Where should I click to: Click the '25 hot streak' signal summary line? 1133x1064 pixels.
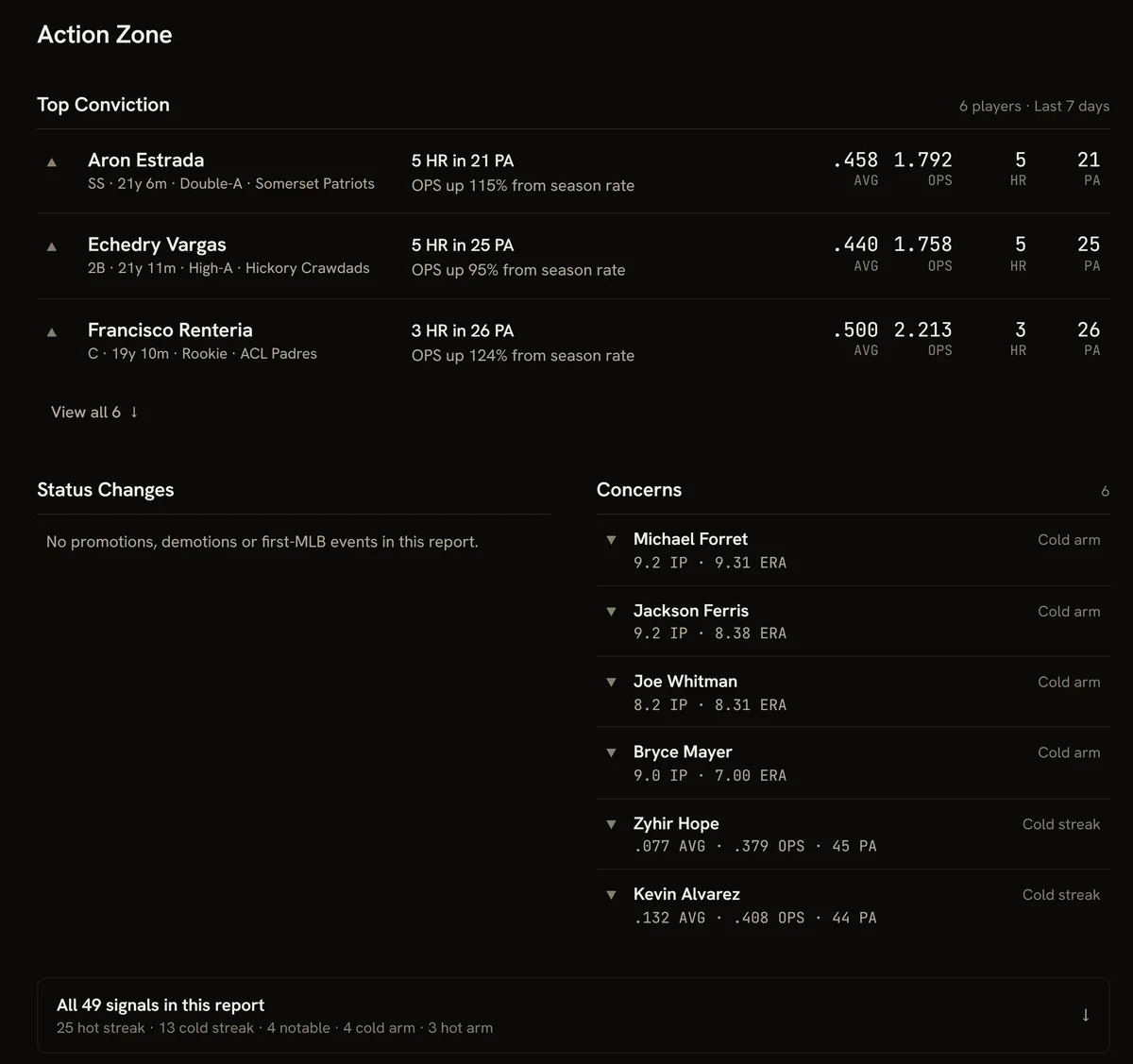pos(275,1028)
